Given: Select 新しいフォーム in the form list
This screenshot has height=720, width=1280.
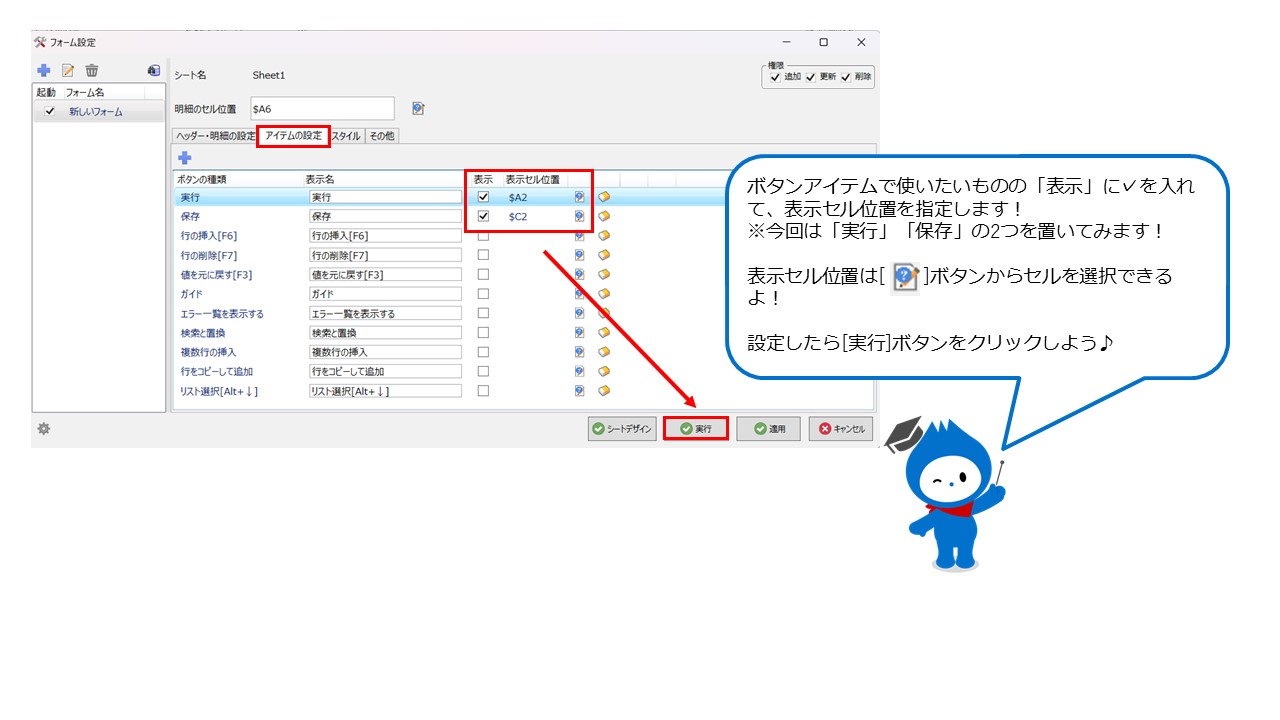Looking at the screenshot, I should point(96,112).
